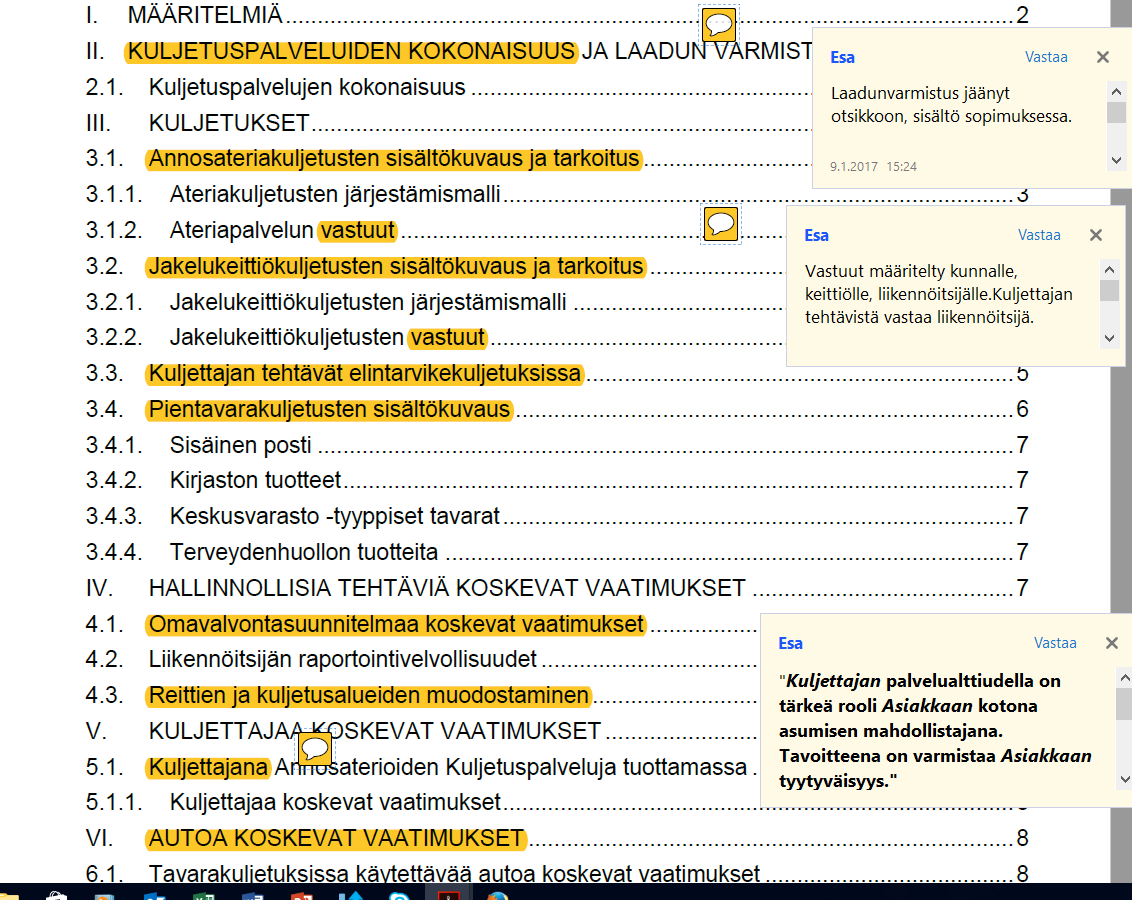This screenshot has width=1132, height=900.
Task: Click the '3.4.1. Sisäinen posti' entry
Action: click(x=199, y=445)
